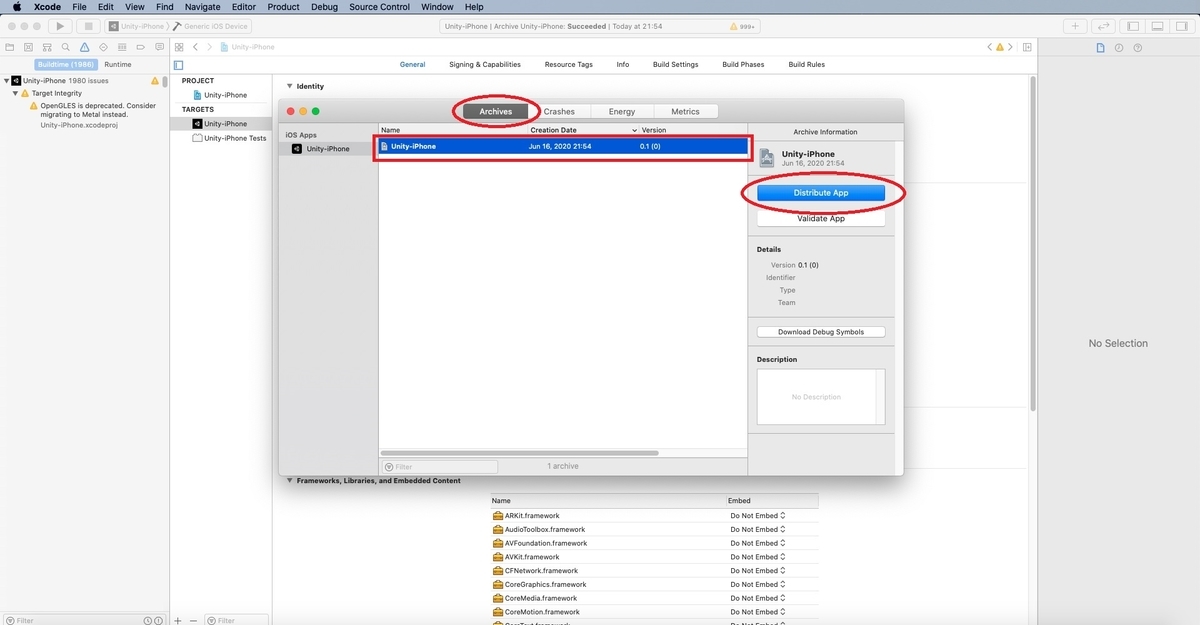Open the Find navigator magnifier icon
The width and height of the screenshot is (1200, 625).
(66, 47)
